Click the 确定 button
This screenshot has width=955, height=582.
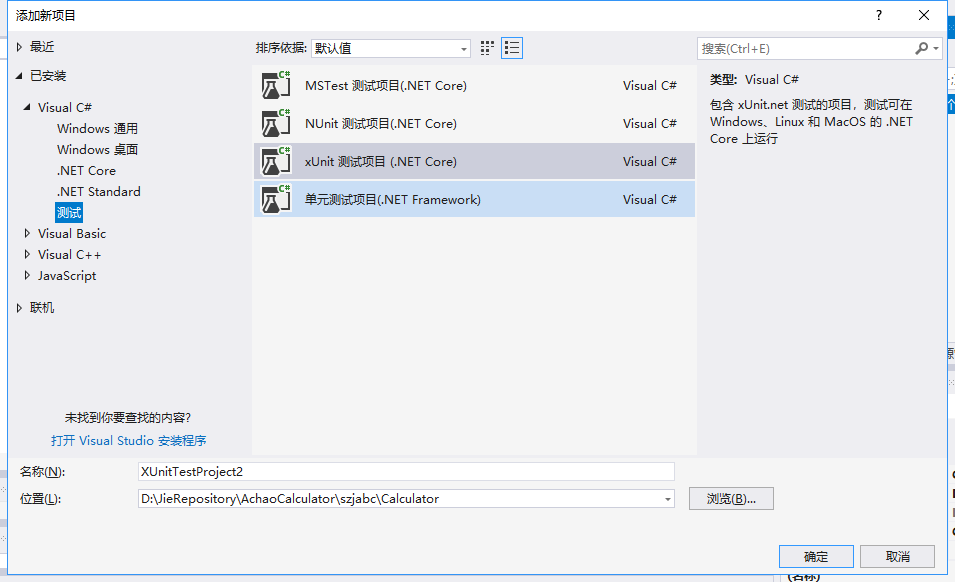[x=816, y=556]
